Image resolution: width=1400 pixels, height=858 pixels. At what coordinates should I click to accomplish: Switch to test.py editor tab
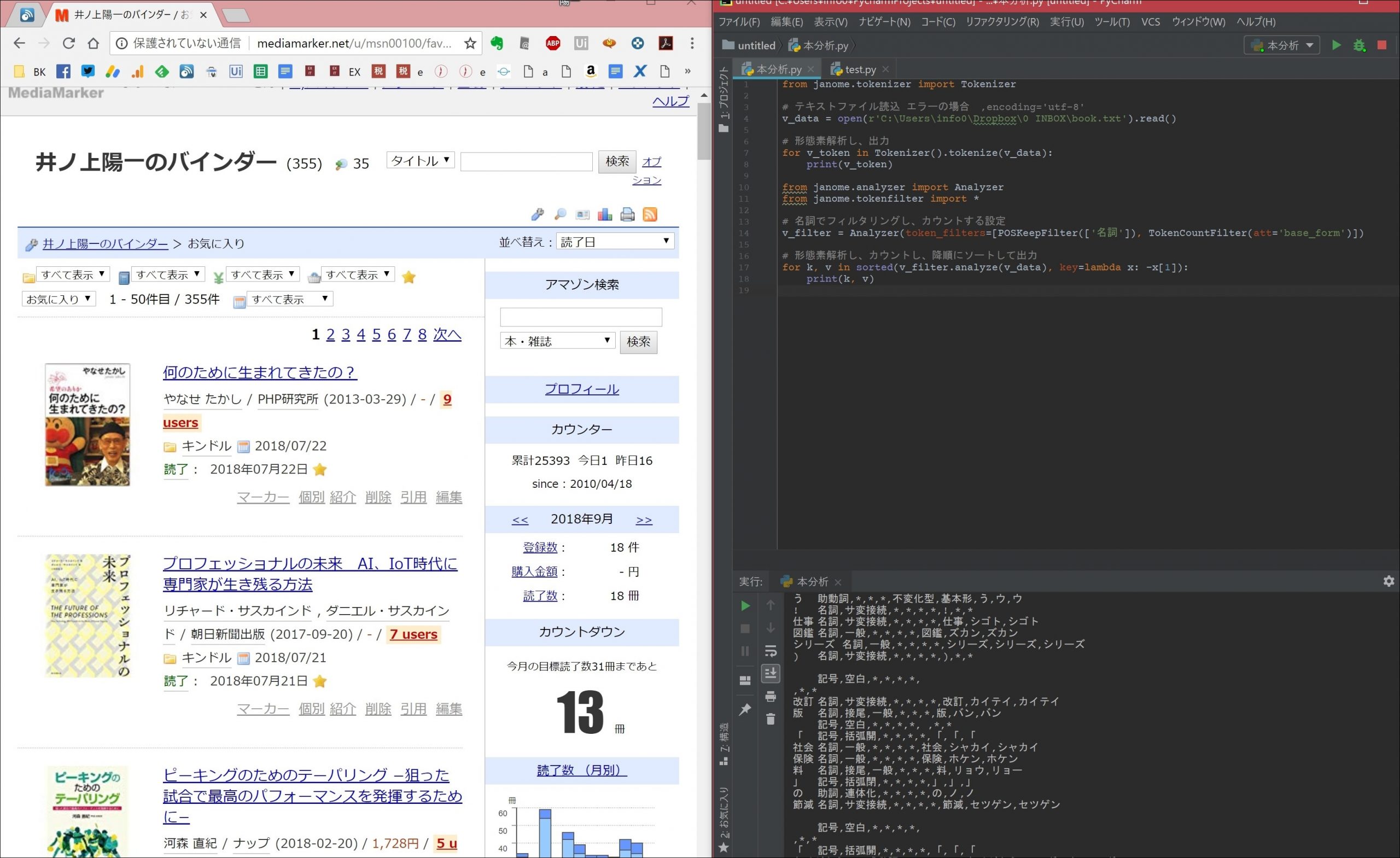(860, 69)
